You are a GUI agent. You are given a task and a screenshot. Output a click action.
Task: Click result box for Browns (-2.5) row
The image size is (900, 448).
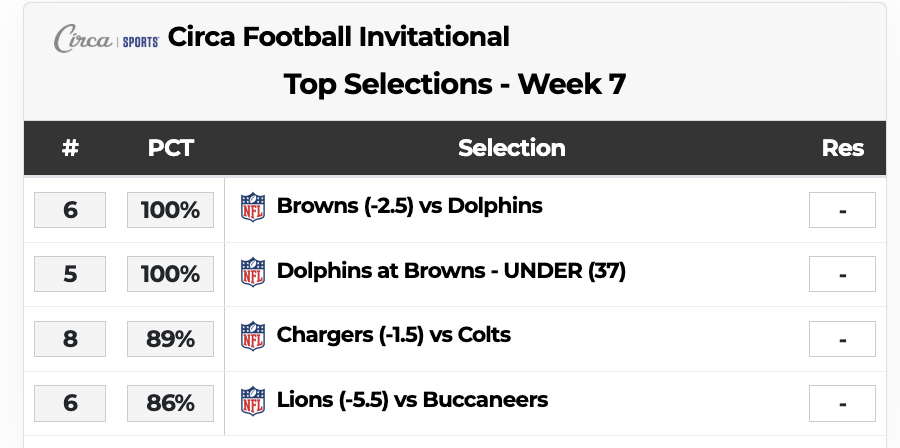coord(842,210)
